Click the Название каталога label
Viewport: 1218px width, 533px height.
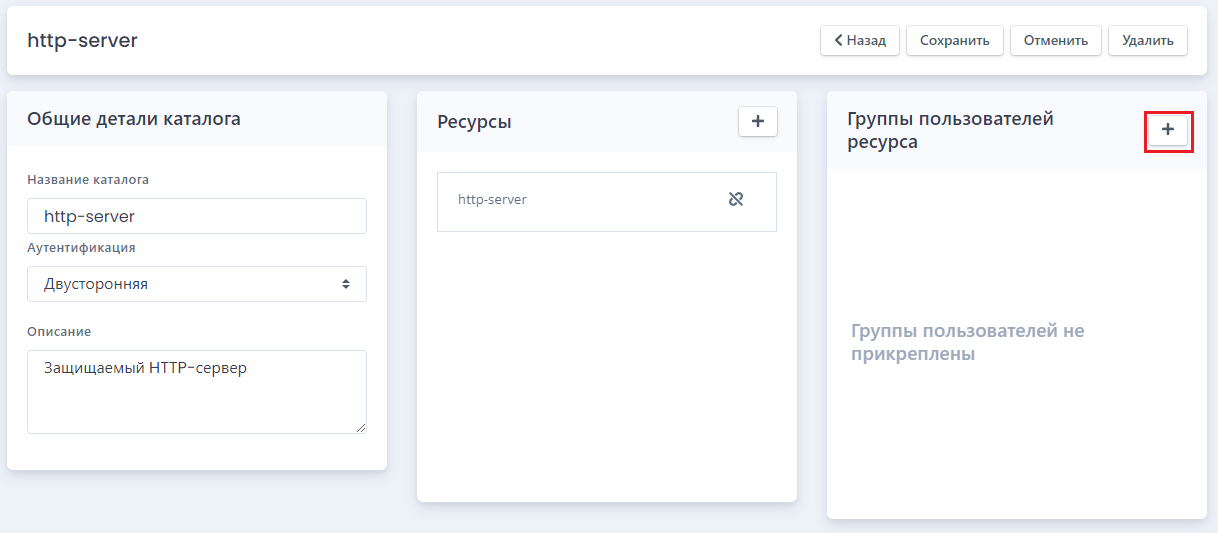pos(88,180)
